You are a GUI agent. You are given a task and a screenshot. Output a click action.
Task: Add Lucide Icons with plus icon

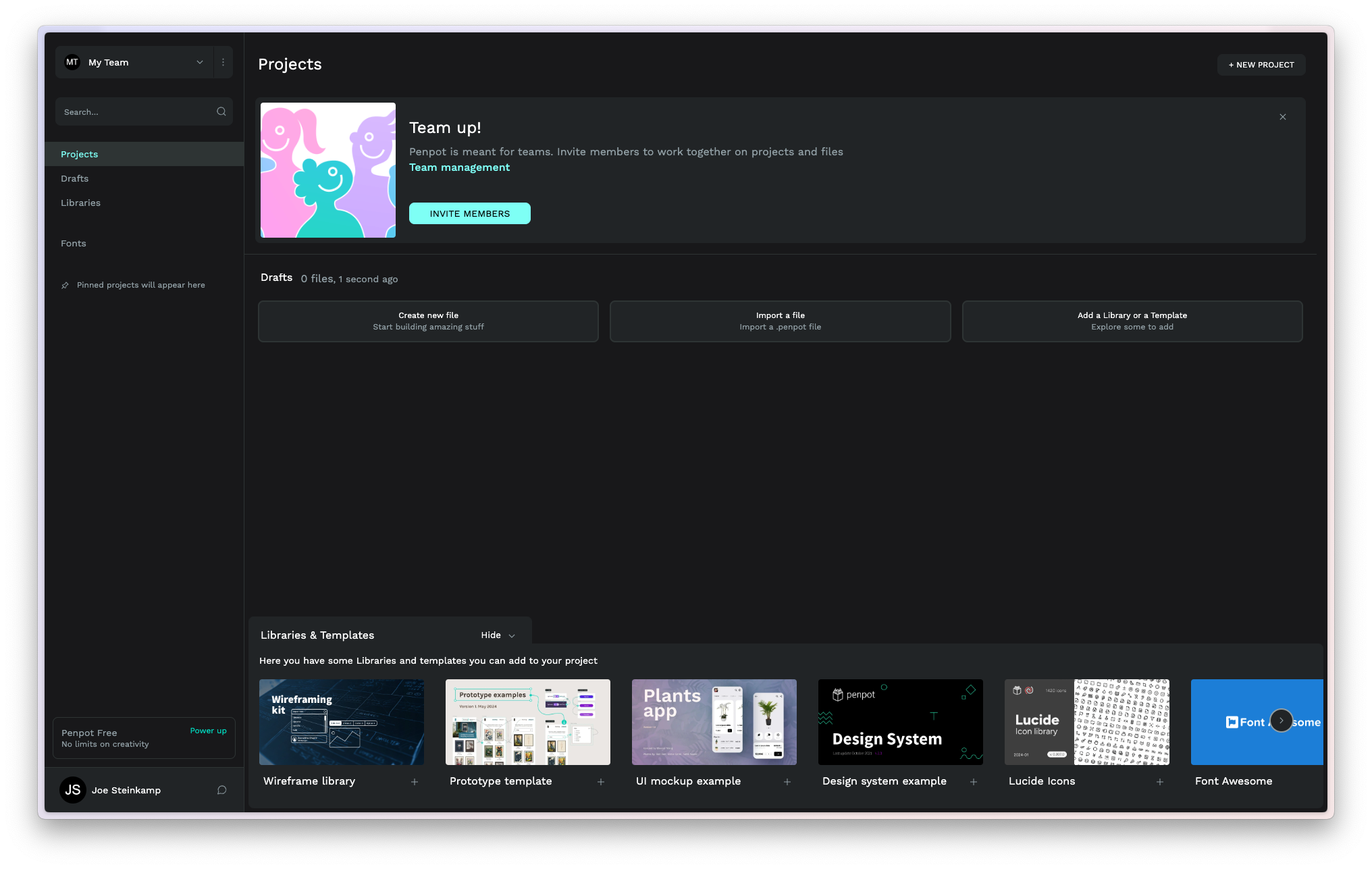click(x=1160, y=782)
